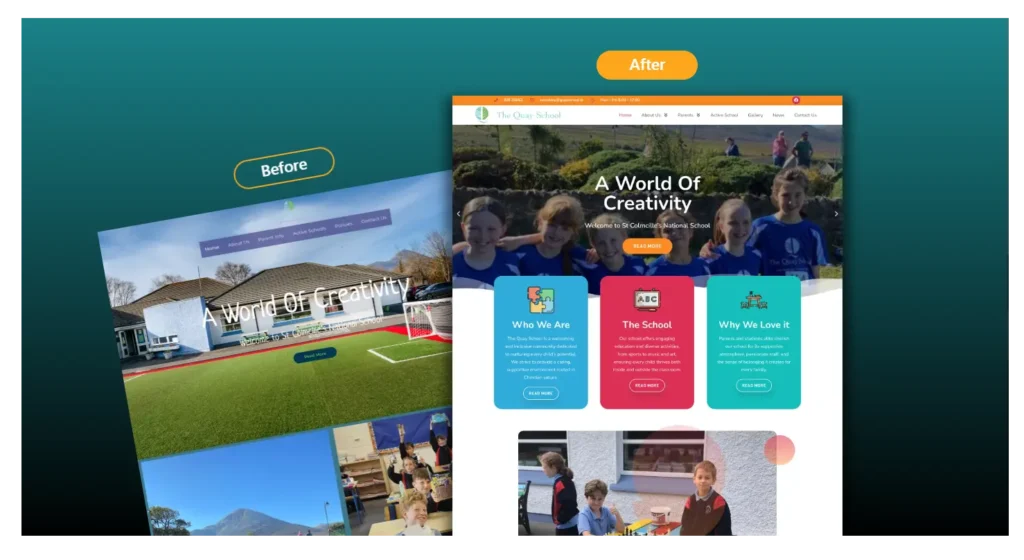Open Gallery in After site menu
This screenshot has width=1024, height=560.
pos(755,115)
